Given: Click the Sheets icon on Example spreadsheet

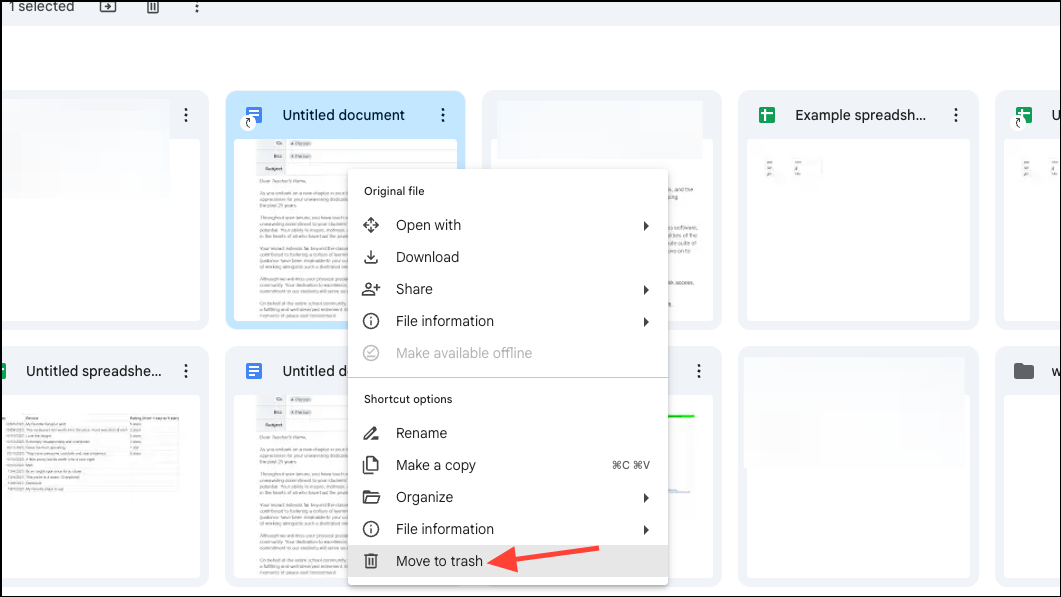Looking at the screenshot, I should point(767,115).
